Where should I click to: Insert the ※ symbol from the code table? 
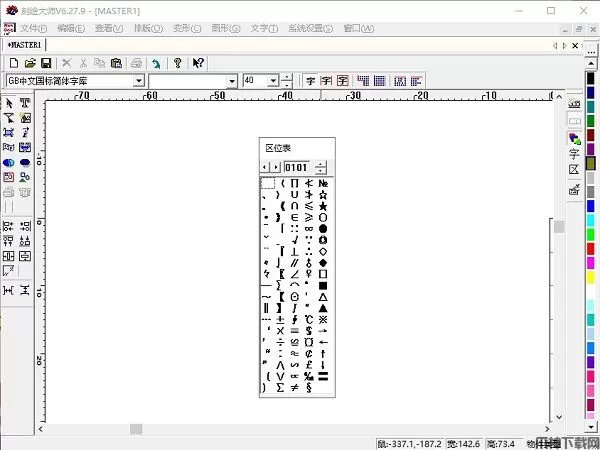(323, 320)
